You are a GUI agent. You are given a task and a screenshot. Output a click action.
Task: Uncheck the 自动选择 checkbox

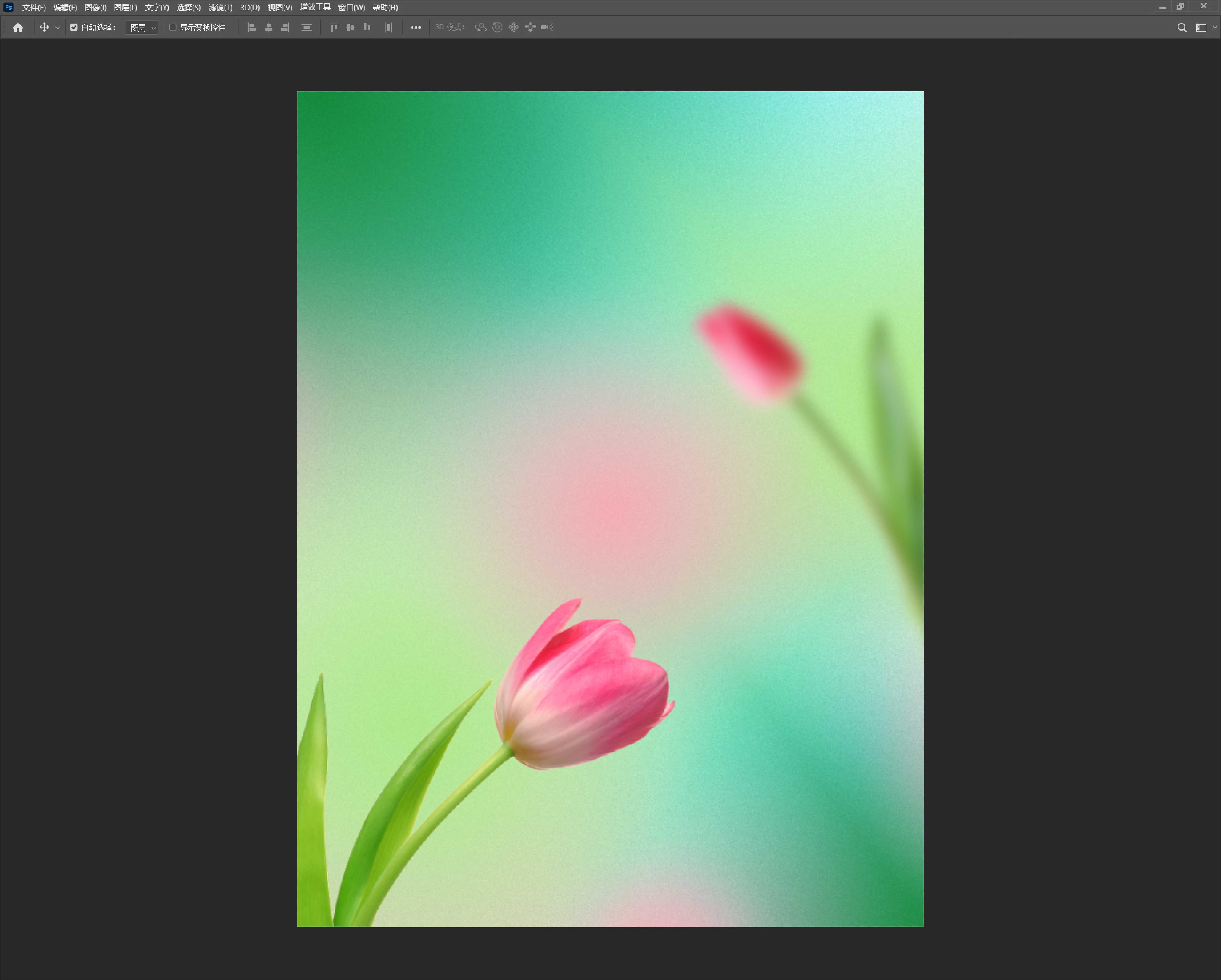point(74,27)
